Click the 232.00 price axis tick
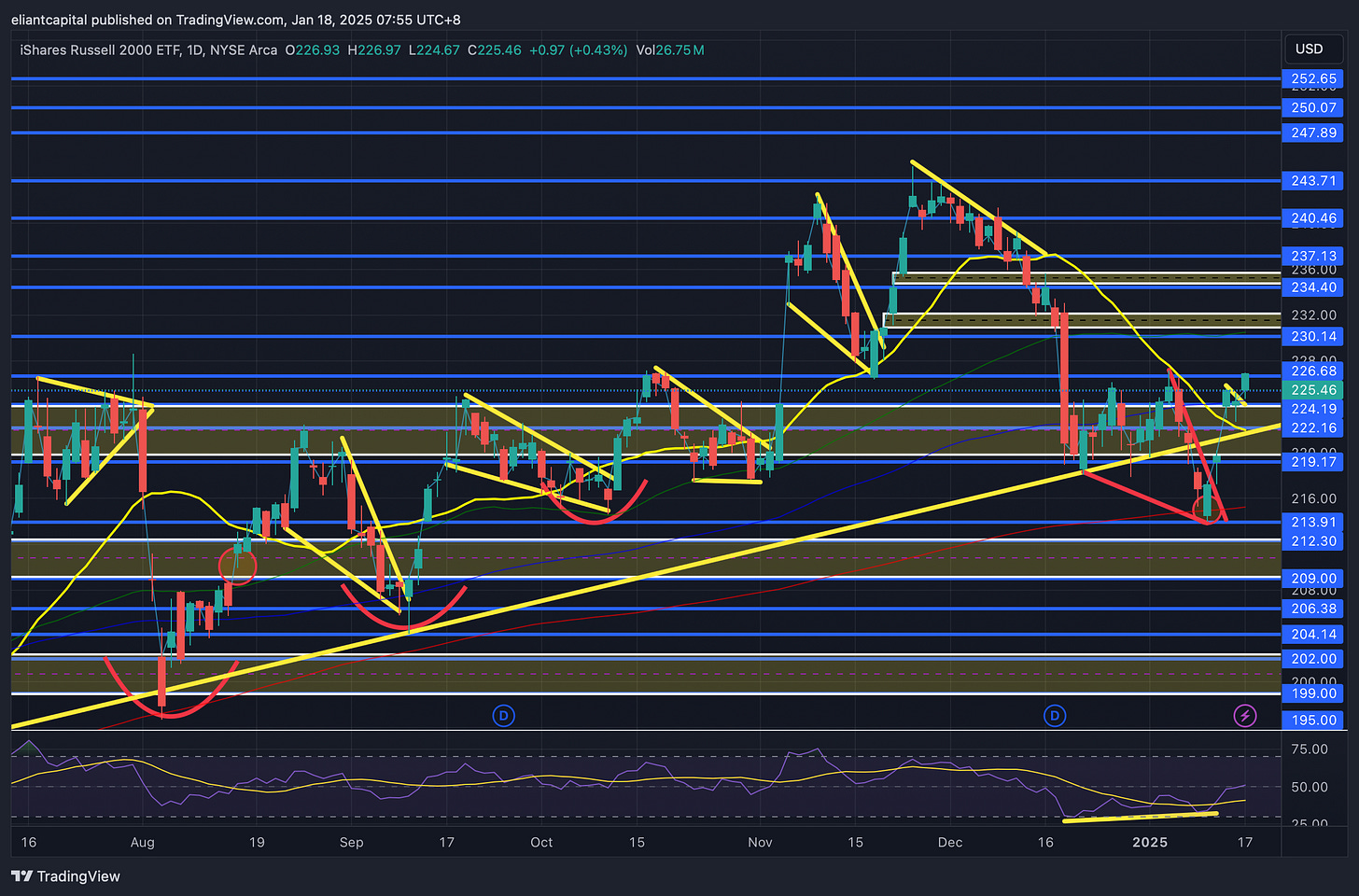1359x896 pixels. click(x=1313, y=315)
